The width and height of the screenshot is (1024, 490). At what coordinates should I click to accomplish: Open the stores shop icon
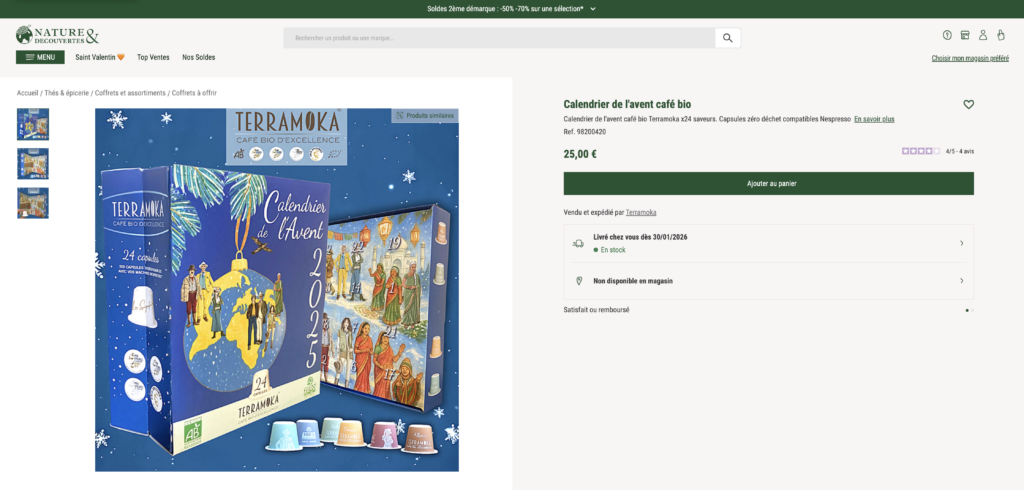[x=965, y=35]
